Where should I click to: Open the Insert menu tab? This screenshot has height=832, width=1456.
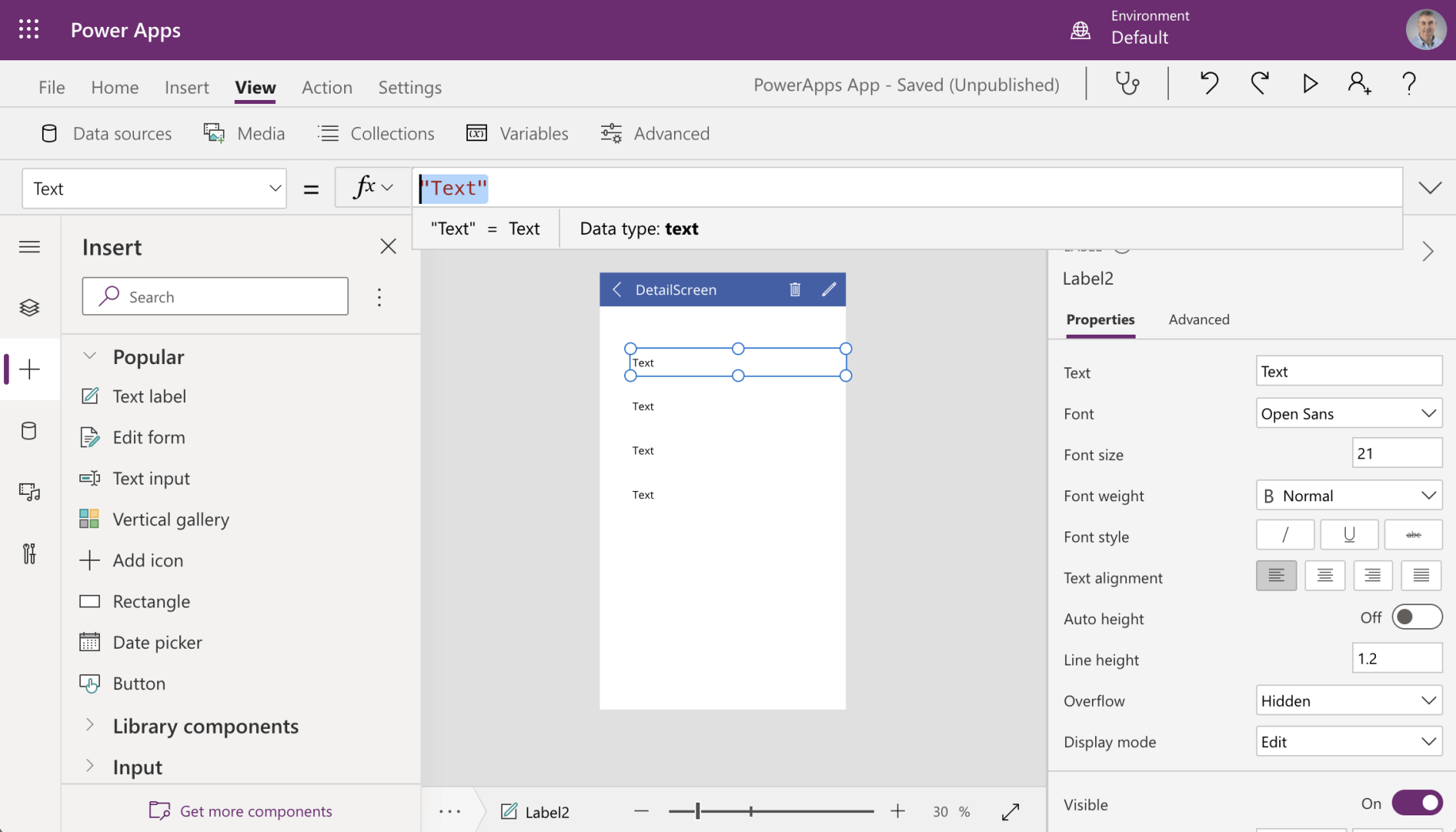click(186, 87)
